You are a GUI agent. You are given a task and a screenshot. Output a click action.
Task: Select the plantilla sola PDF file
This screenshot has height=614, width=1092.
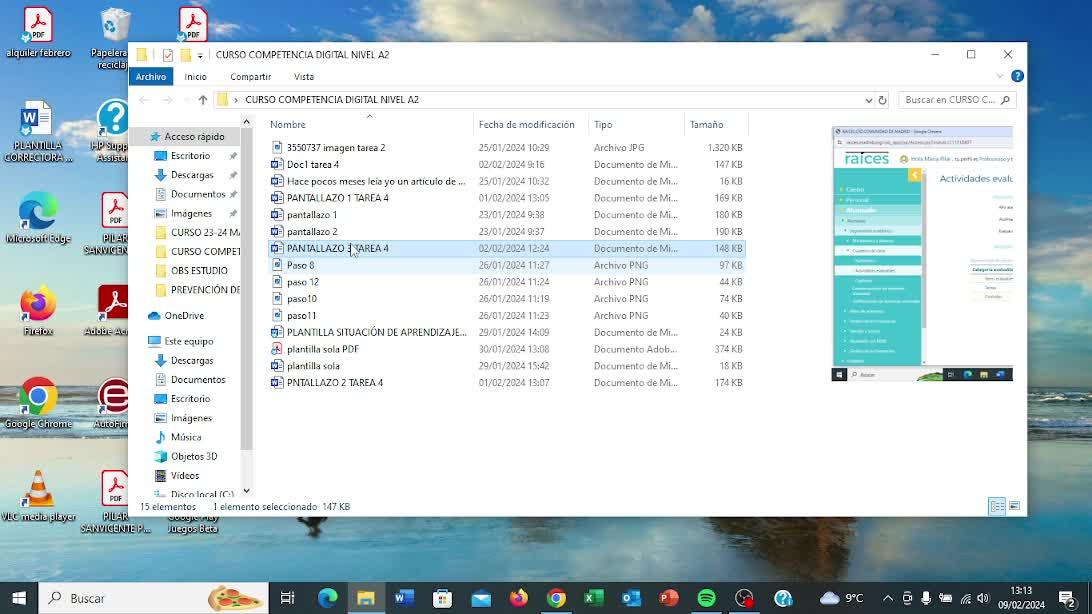[x=322, y=349]
